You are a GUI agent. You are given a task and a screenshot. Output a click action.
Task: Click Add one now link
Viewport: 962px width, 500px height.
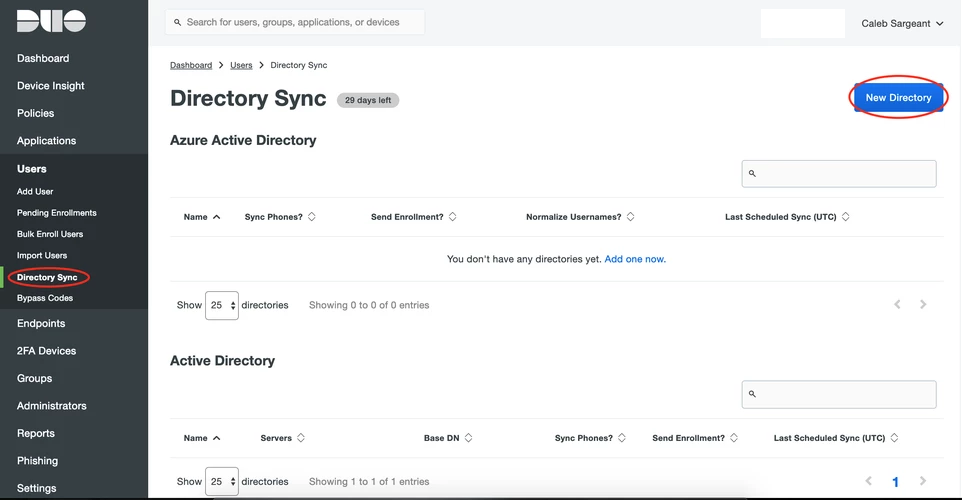pyautogui.click(x=635, y=259)
